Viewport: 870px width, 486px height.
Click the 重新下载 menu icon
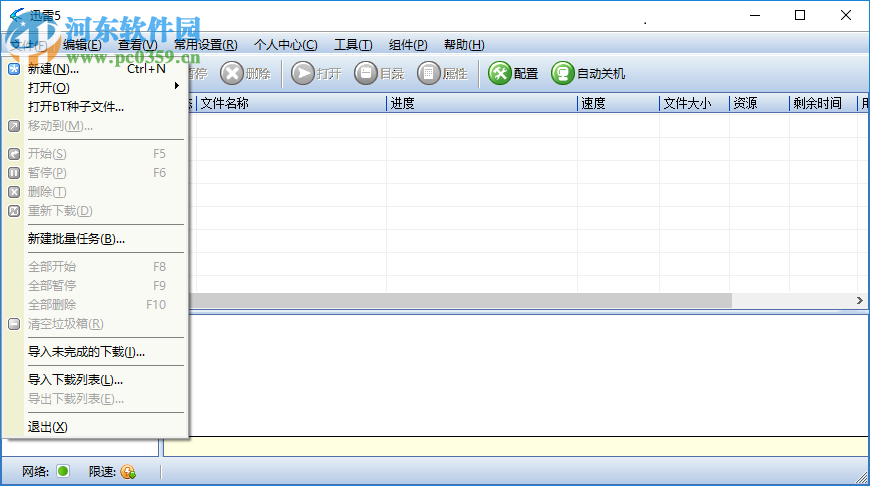tap(14, 211)
